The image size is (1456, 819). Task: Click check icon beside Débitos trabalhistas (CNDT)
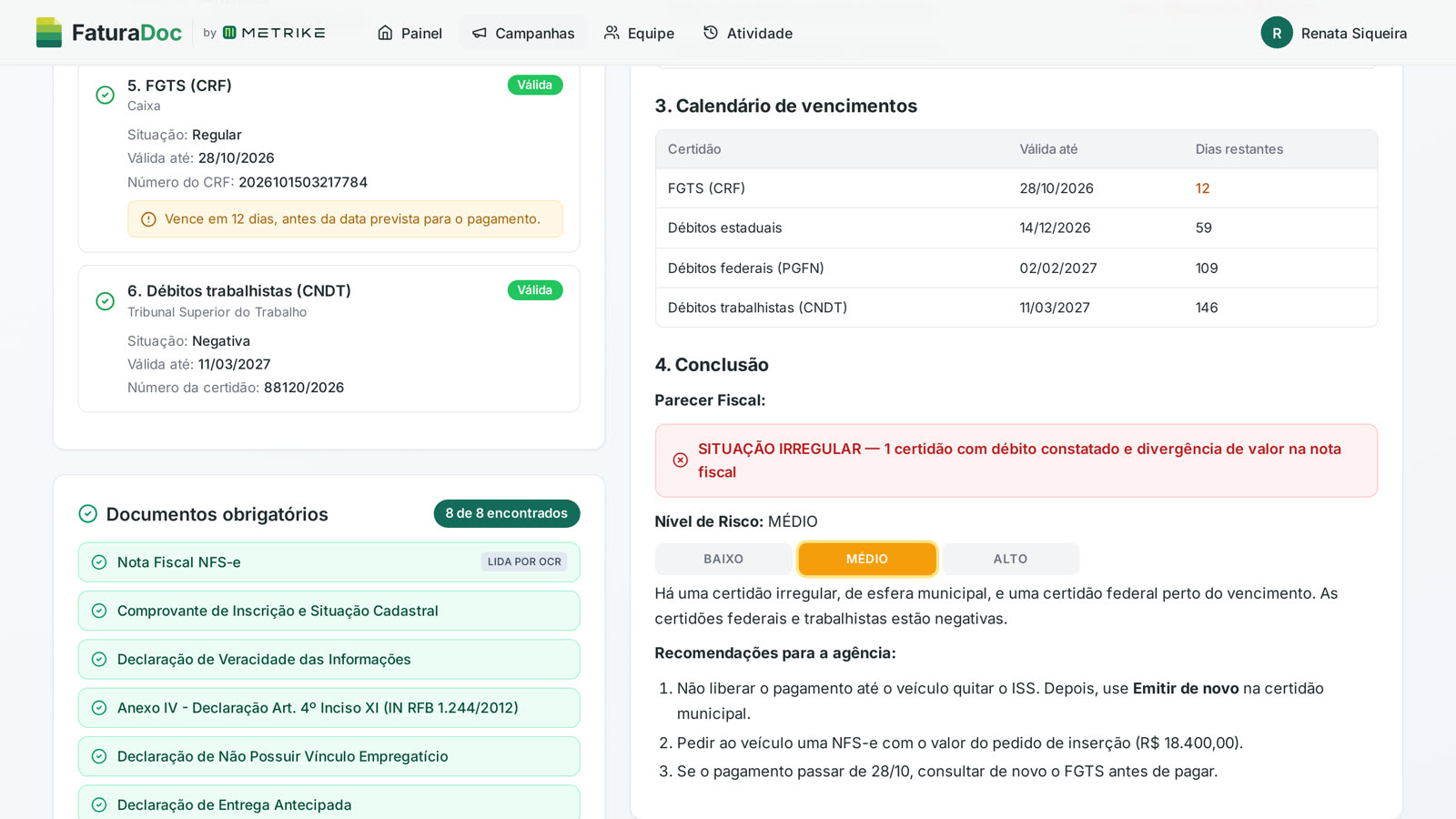106,301
